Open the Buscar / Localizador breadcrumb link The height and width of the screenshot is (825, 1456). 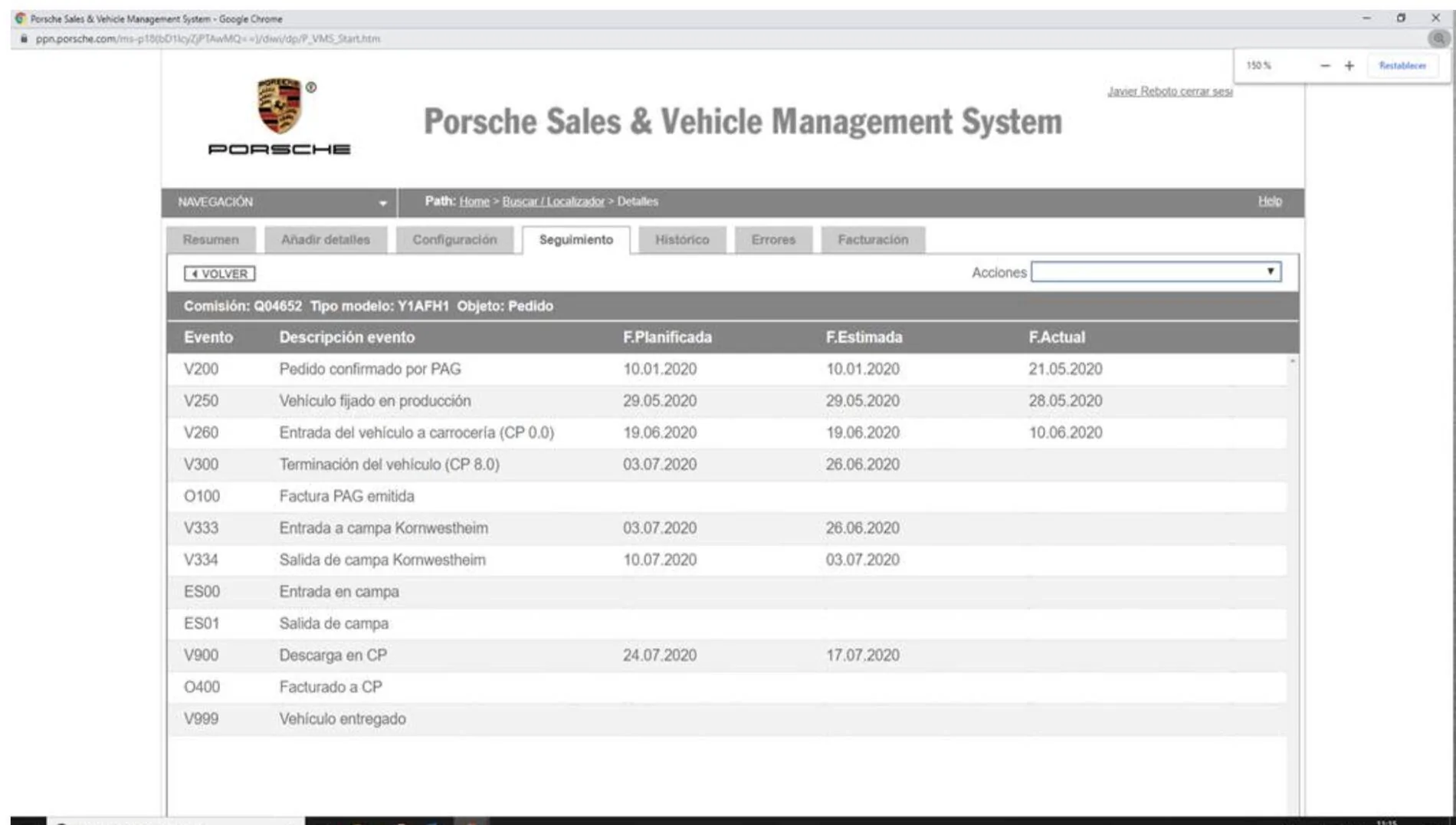pyautogui.click(x=553, y=202)
